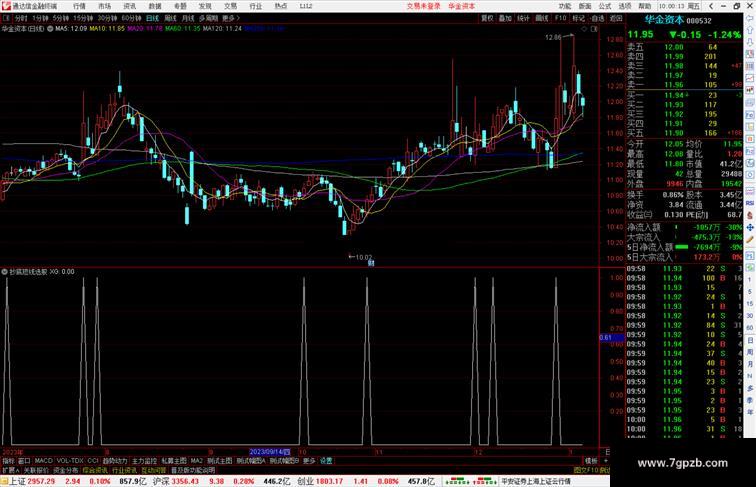Expand 更多 period options
The image size is (756, 487).
[230, 18]
